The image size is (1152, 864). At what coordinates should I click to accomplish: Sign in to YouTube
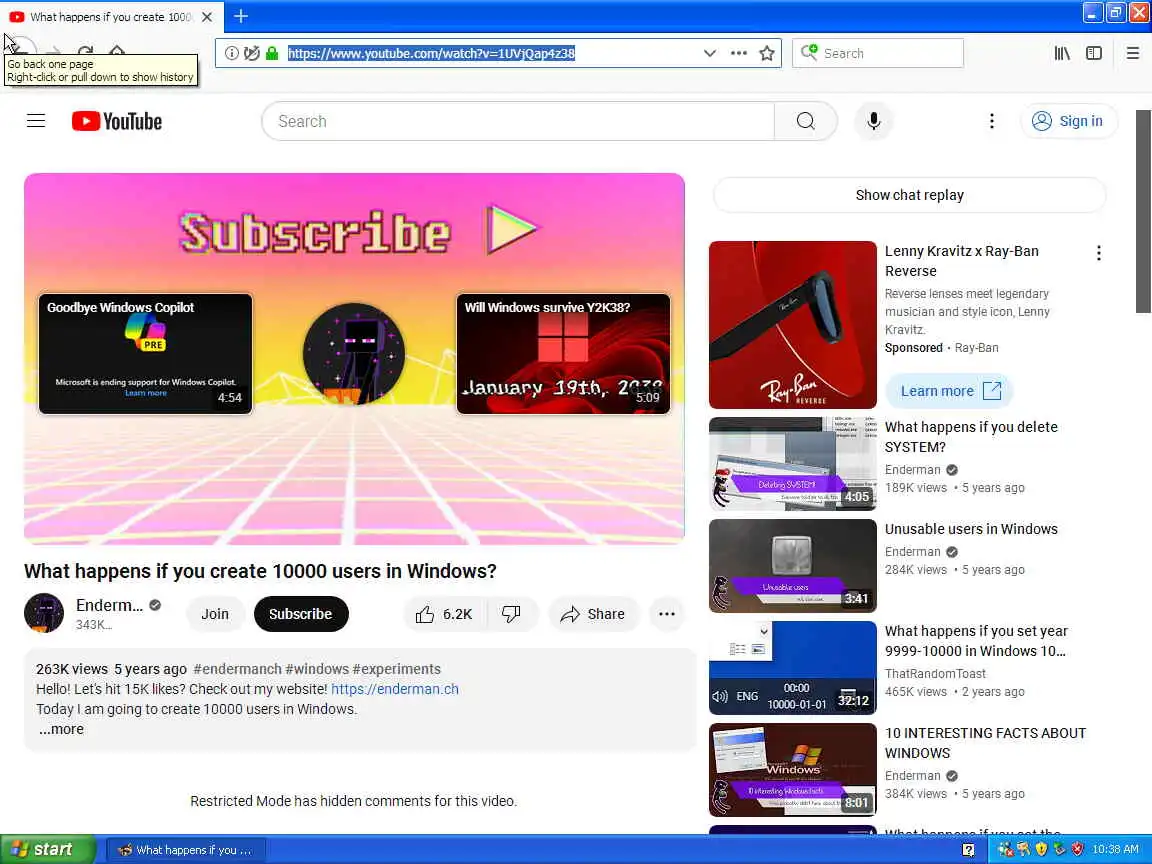(x=1068, y=121)
